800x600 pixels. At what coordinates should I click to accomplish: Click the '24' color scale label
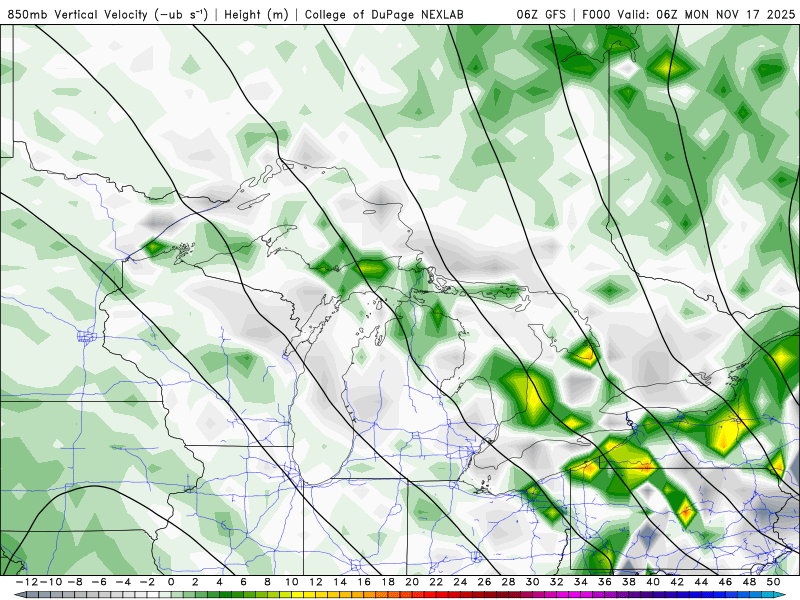tap(460, 582)
